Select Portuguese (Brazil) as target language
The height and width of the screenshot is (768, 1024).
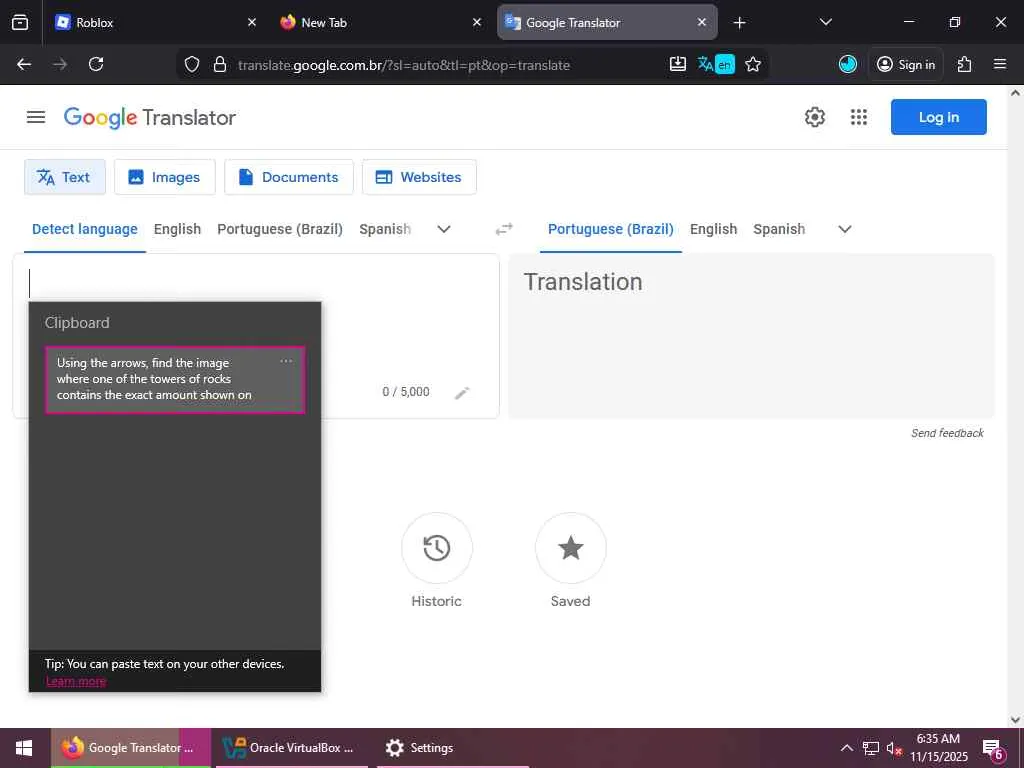[611, 229]
